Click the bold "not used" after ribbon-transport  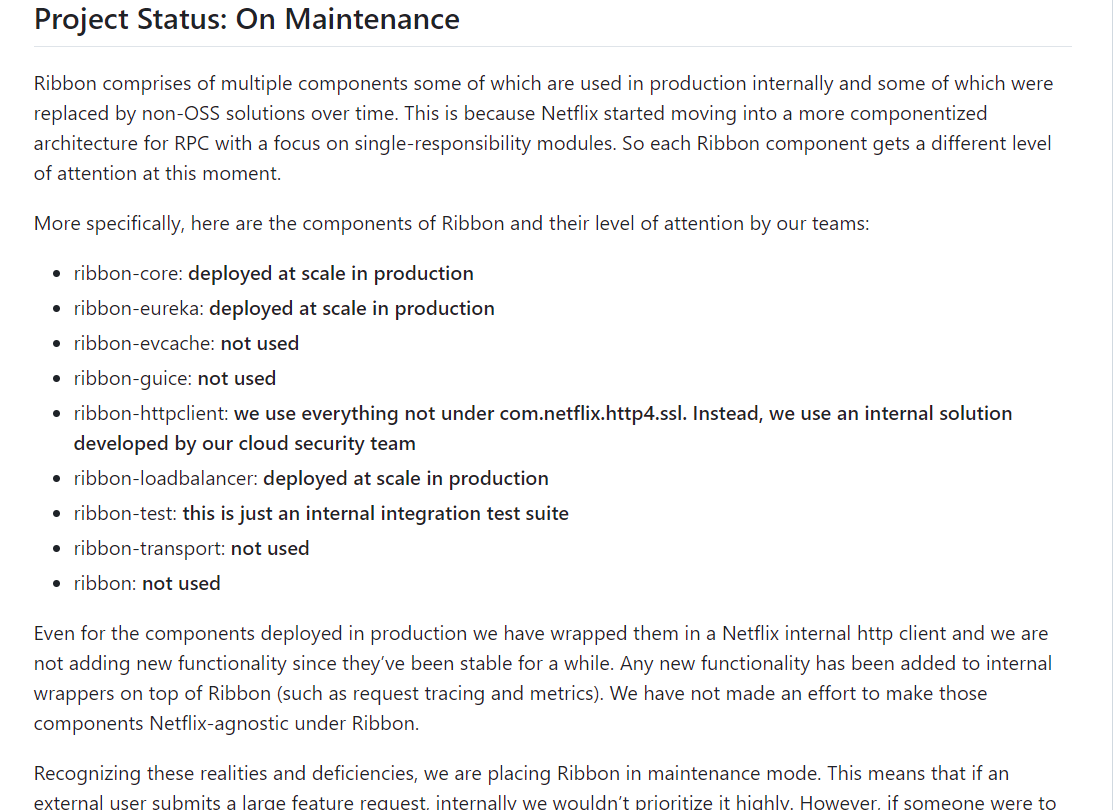[x=270, y=549]
